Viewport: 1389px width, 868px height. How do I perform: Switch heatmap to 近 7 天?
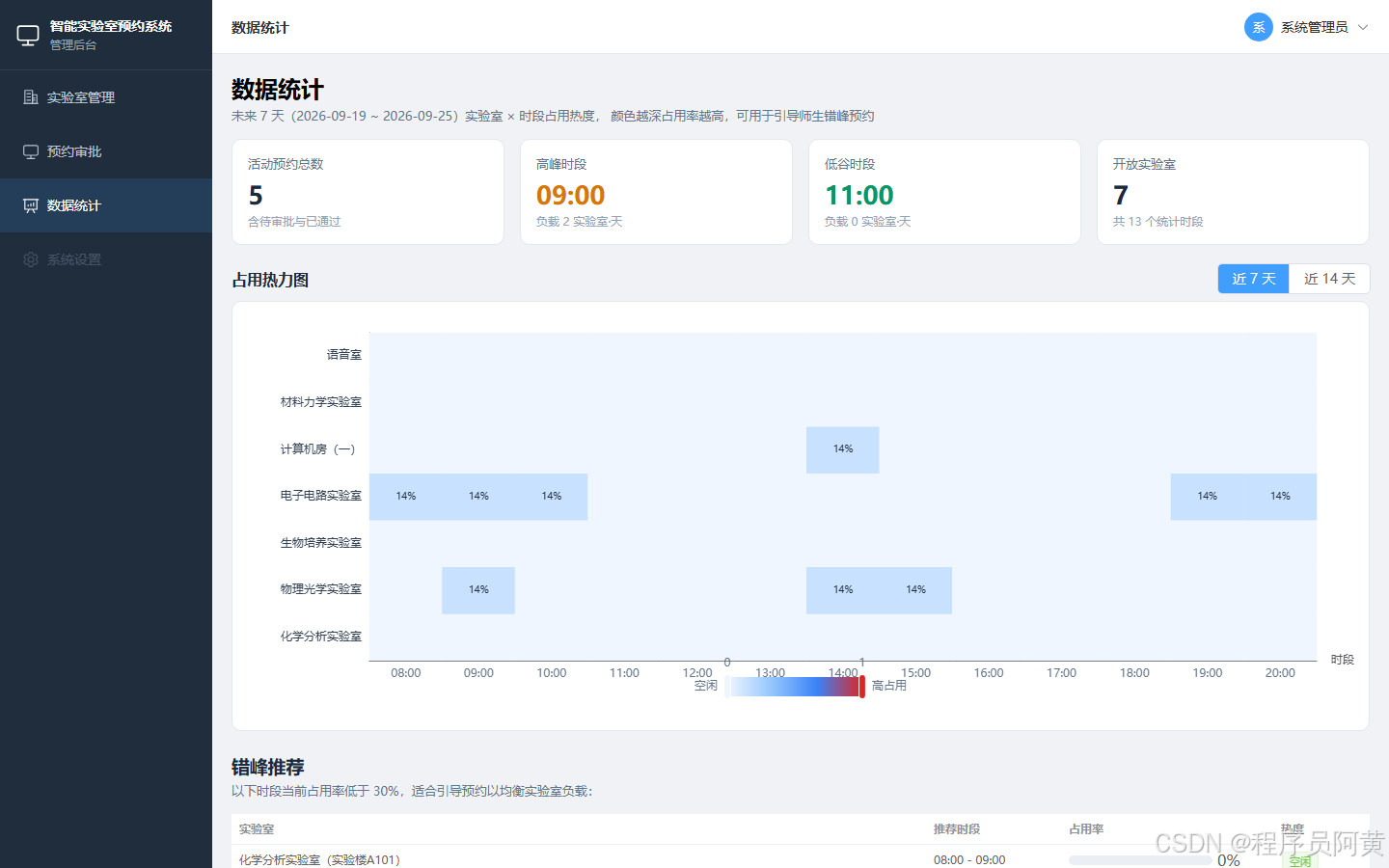[1253, 279]
